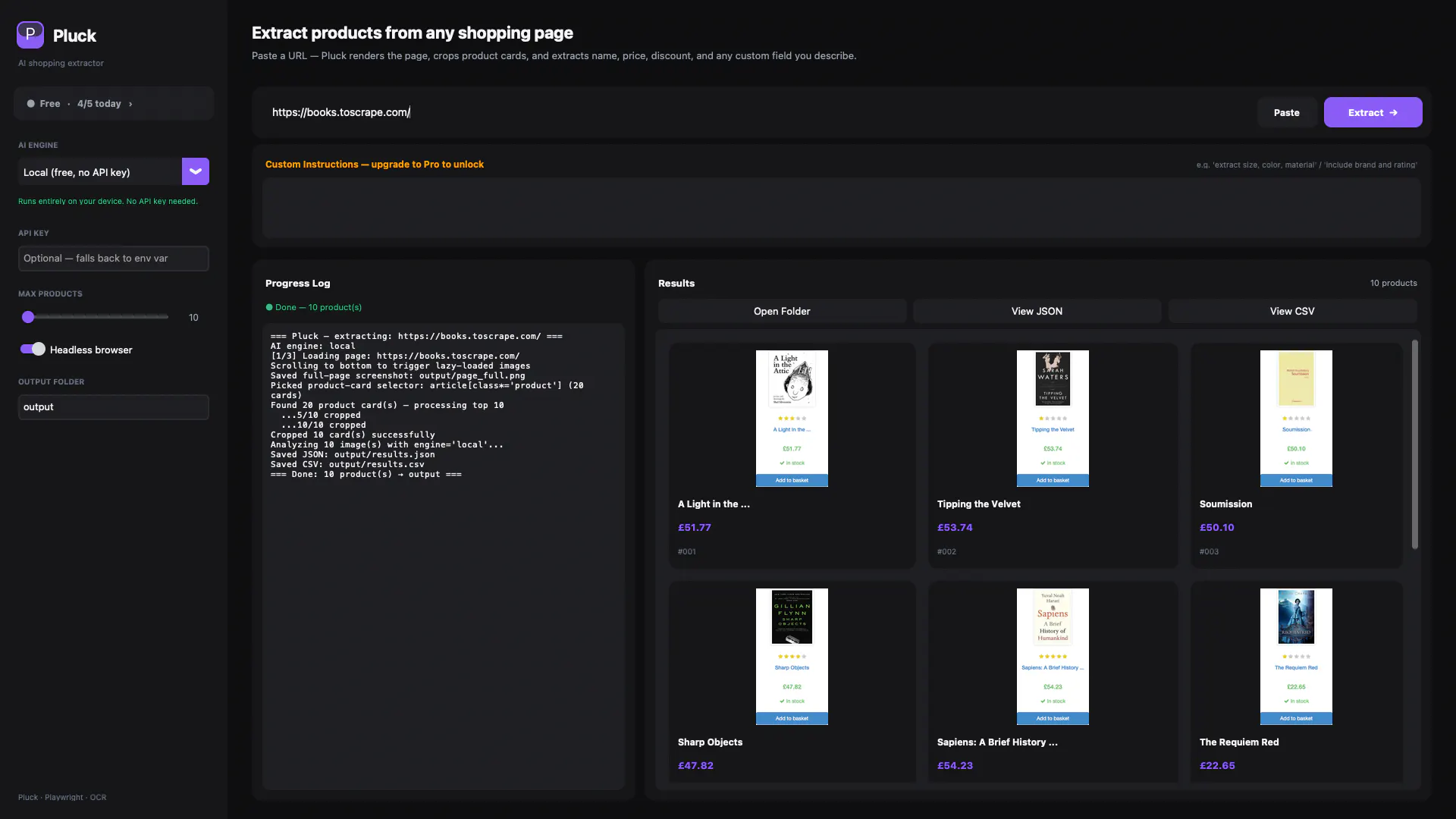Select the price £53.74
The height and width of the screenshot is (819, 1456).
point(955,527)
